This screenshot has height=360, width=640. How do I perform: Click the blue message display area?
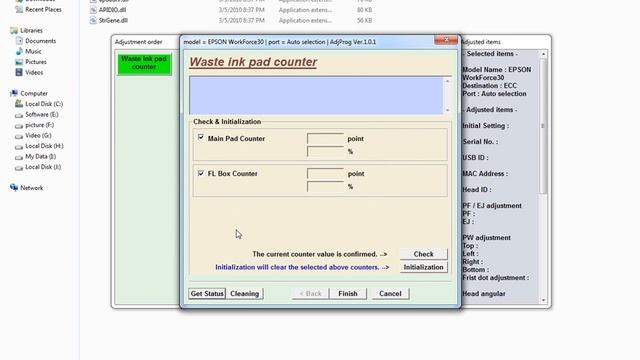click(316, 96)
